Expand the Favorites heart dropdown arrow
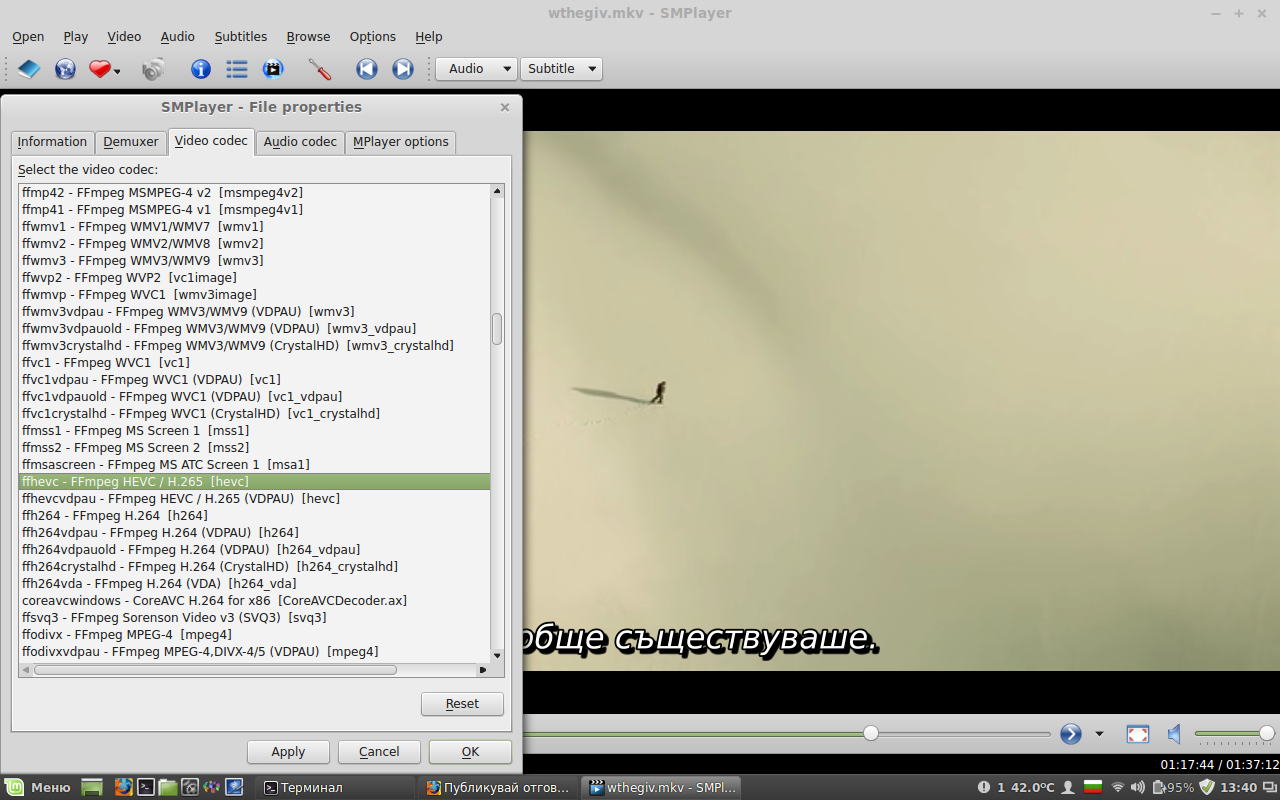 (x=117, y=71)
